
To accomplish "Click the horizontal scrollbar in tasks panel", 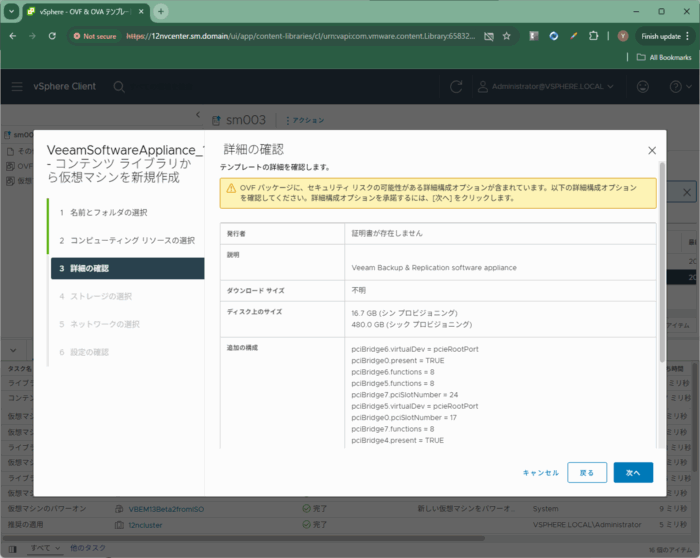I will click(244, 538).
